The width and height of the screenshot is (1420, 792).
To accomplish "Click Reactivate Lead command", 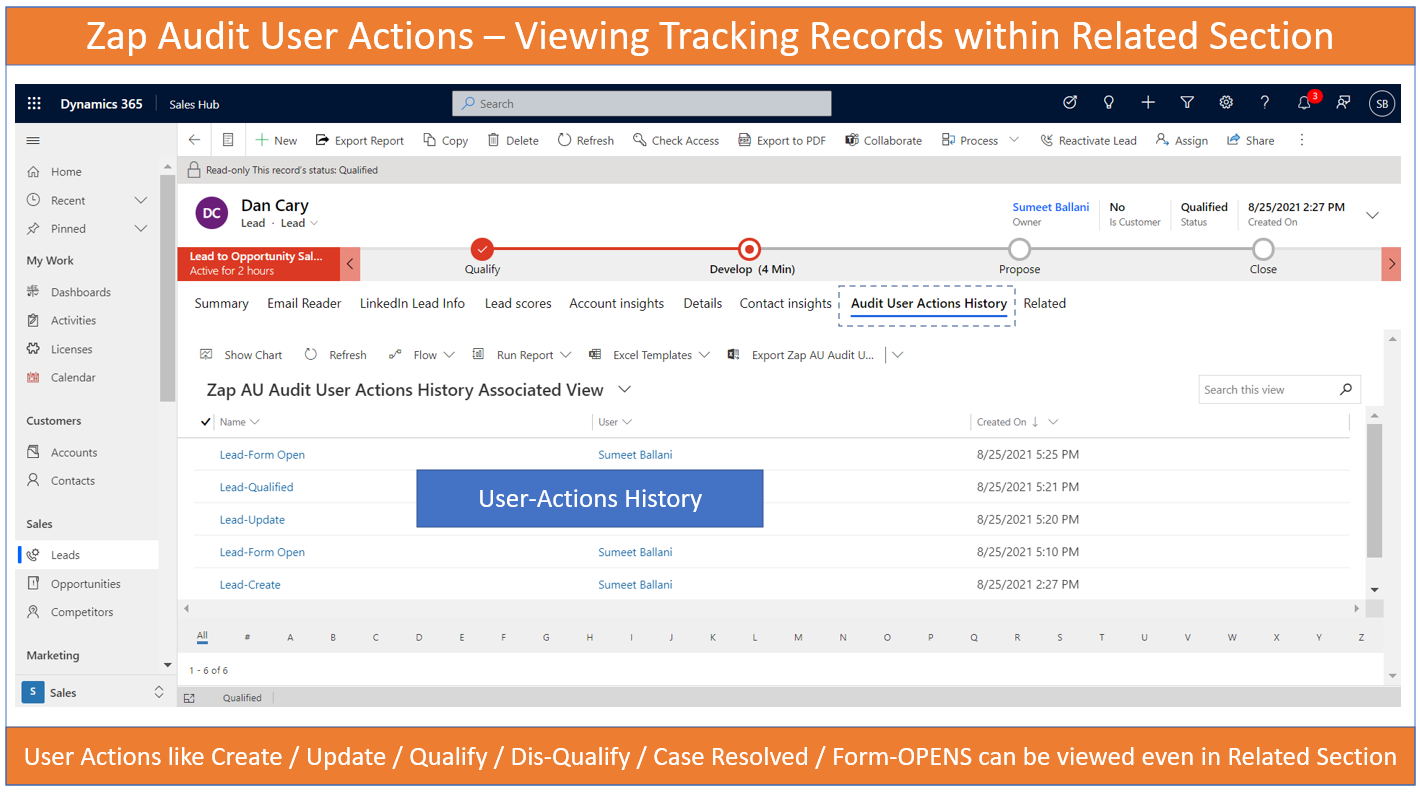I will click(1089, 140).
